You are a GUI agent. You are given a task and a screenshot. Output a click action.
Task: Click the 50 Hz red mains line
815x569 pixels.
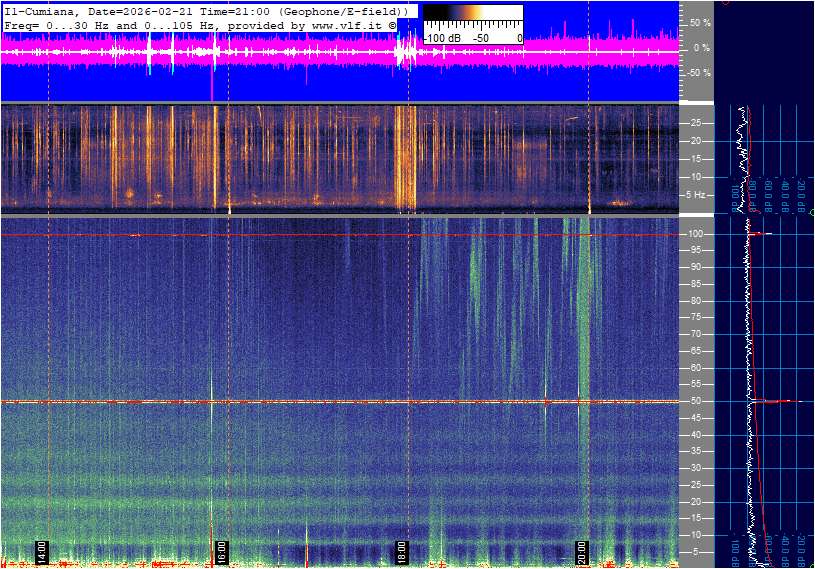point(300,402)
